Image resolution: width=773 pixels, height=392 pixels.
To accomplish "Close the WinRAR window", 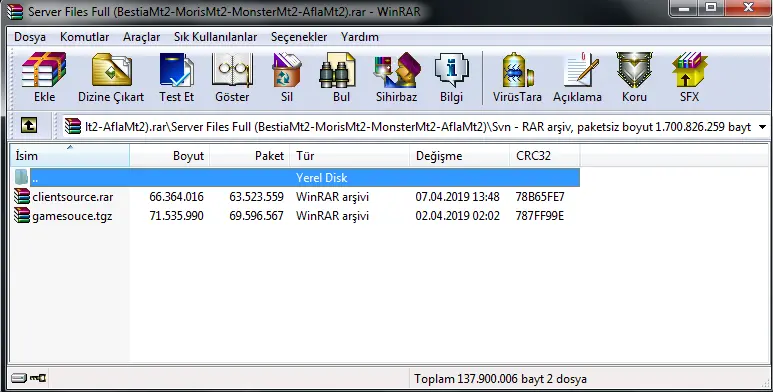I will tap(748, 8).
